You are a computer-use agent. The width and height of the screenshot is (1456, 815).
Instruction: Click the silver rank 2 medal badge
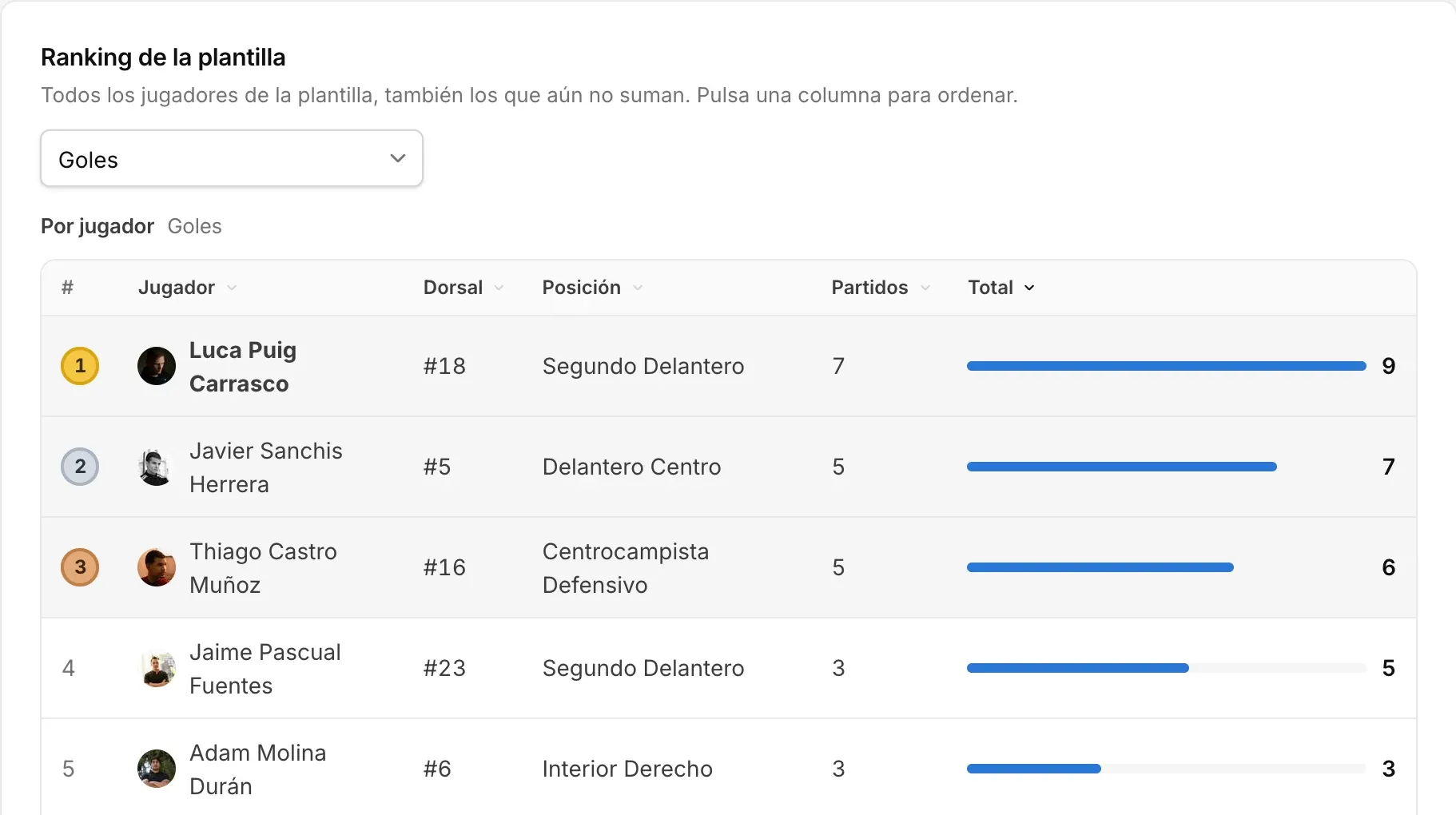click(80, 467)
